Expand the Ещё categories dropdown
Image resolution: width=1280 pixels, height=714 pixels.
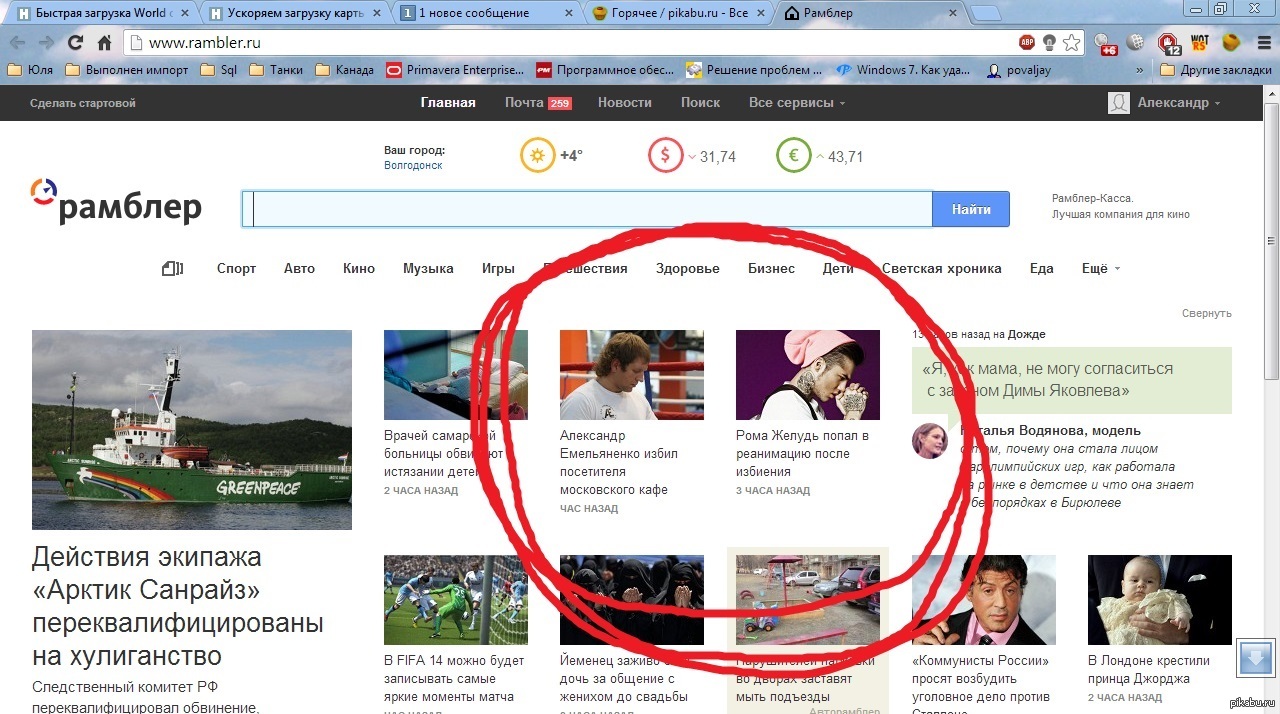click(x=1100, y=268)
